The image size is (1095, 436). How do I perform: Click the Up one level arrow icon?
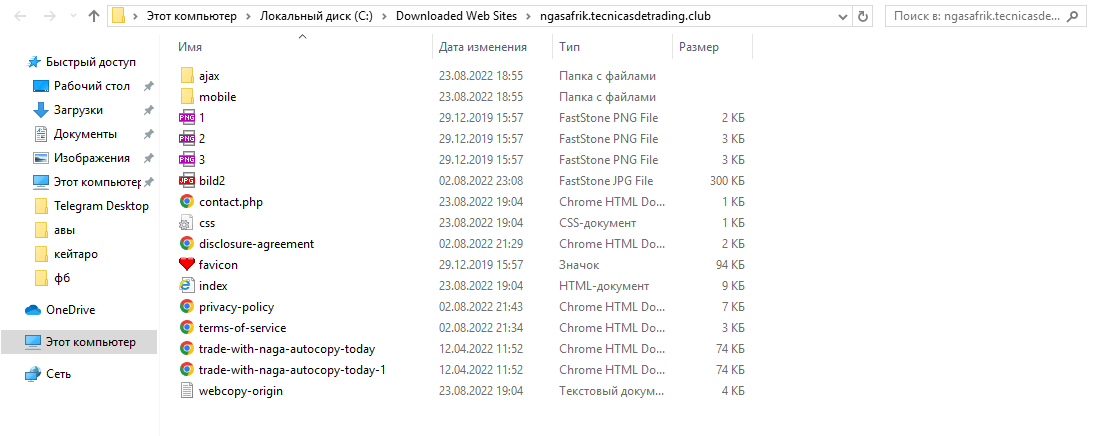click(x=94, y=16)
